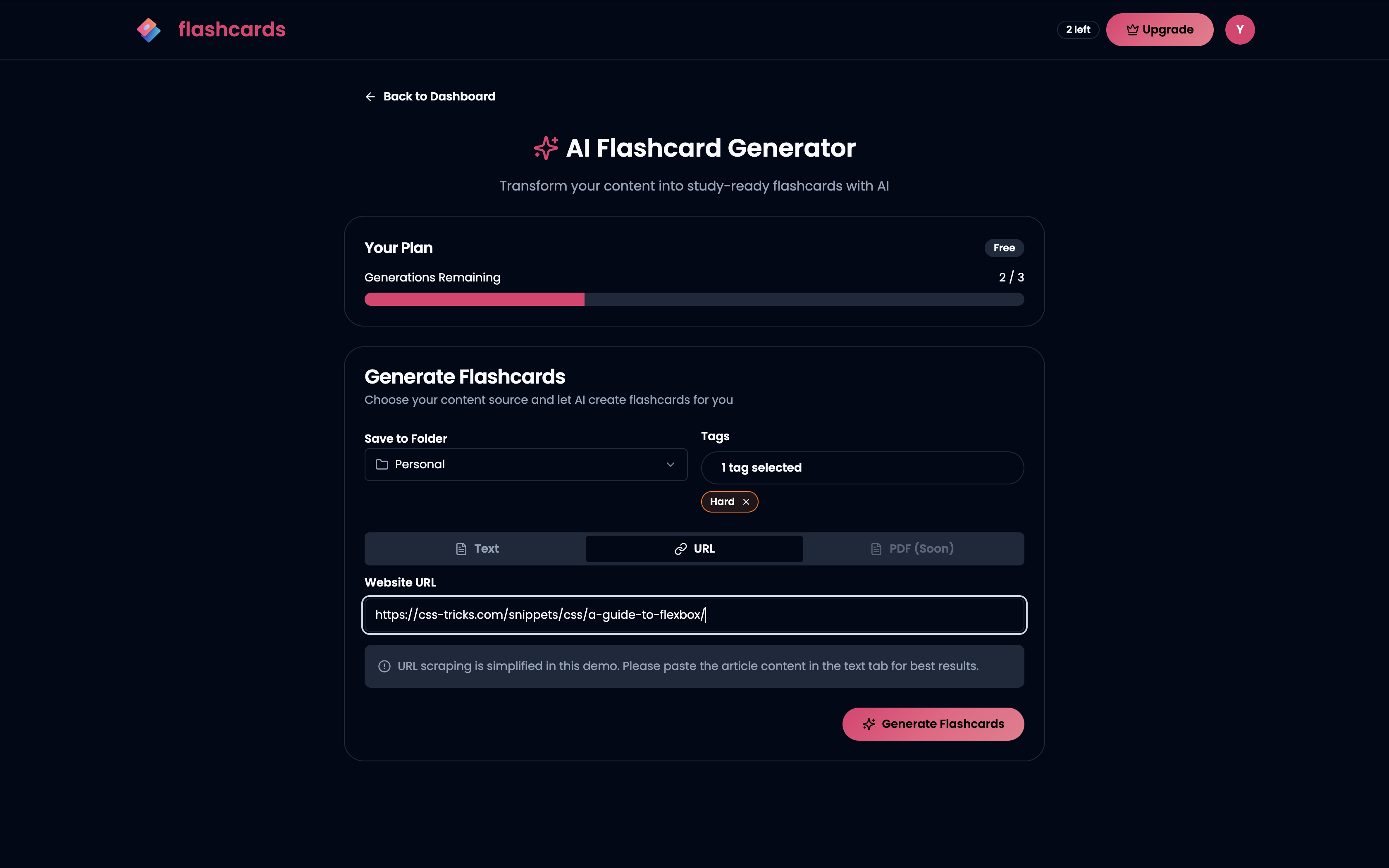
Task: Switch to the Text tab
Action: click(476, 549)
